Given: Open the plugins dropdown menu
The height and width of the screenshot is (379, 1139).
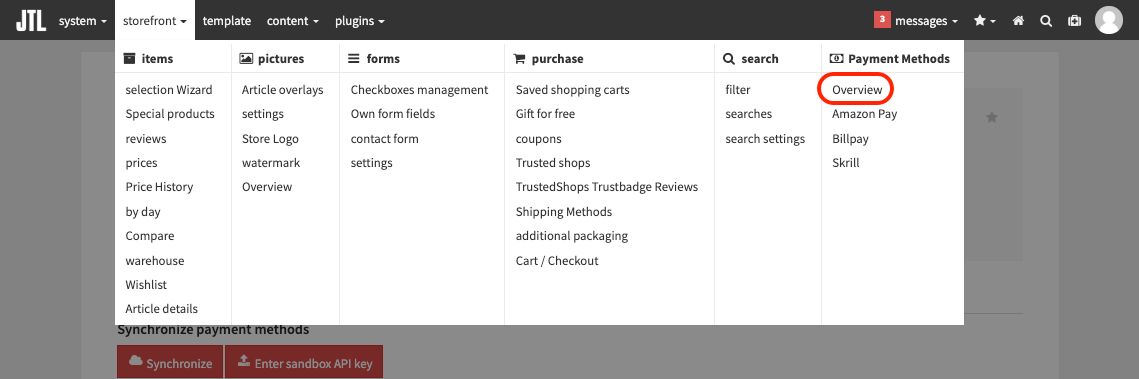Looking at the screenshot, I should (360, 21).
